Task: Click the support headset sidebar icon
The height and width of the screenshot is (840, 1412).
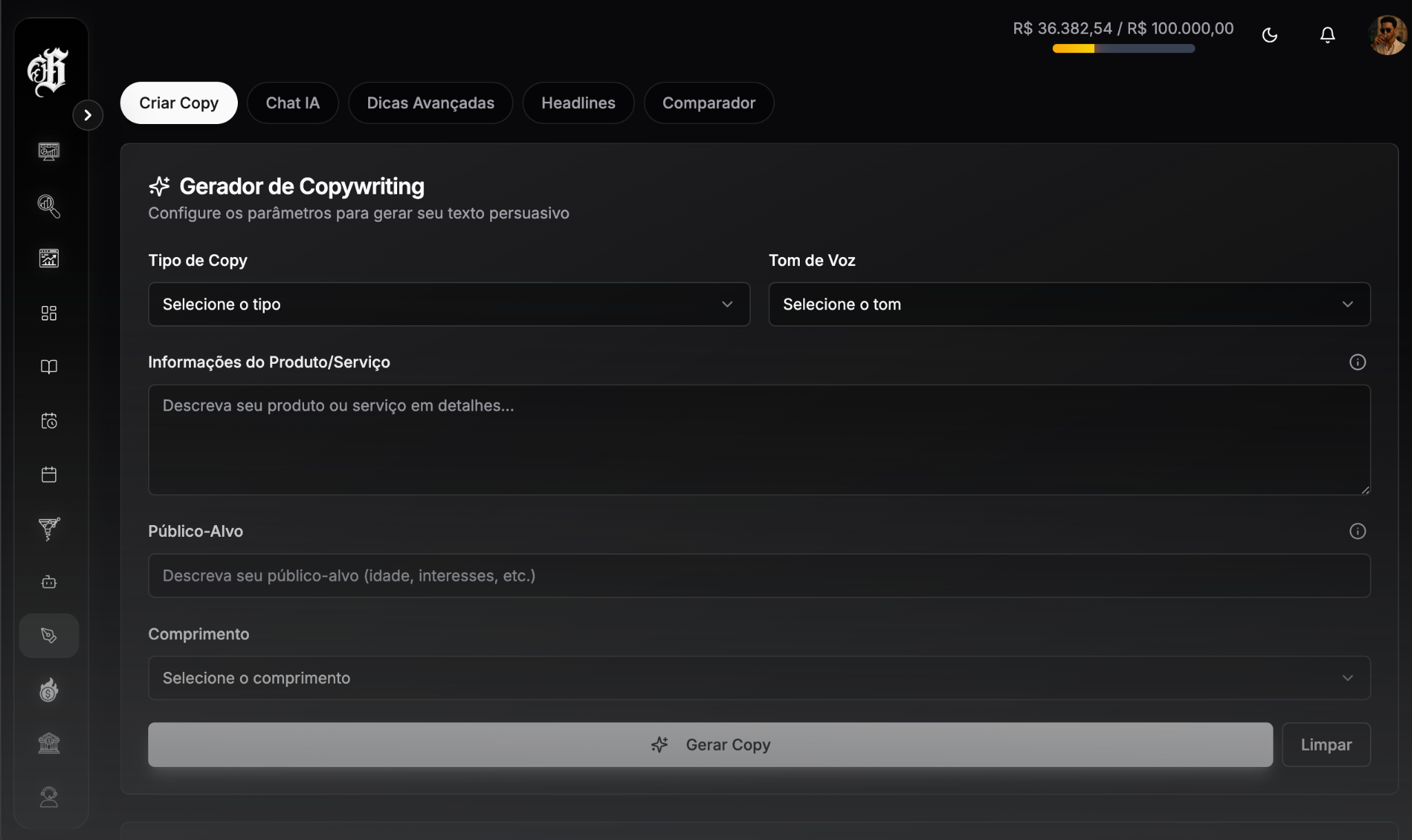Action: [x=49, y=797]
